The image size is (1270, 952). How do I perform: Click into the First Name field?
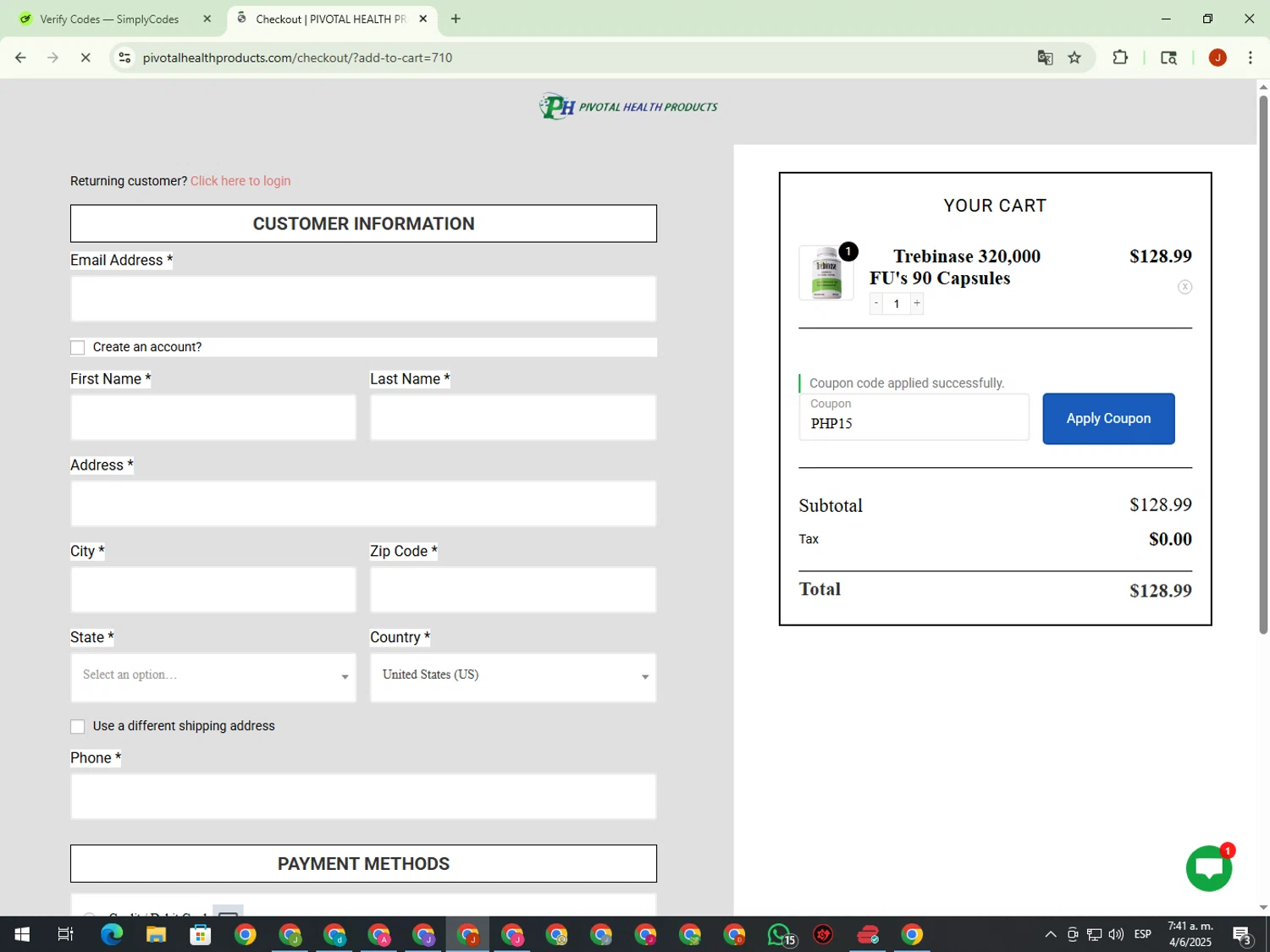tap(213, 417)
